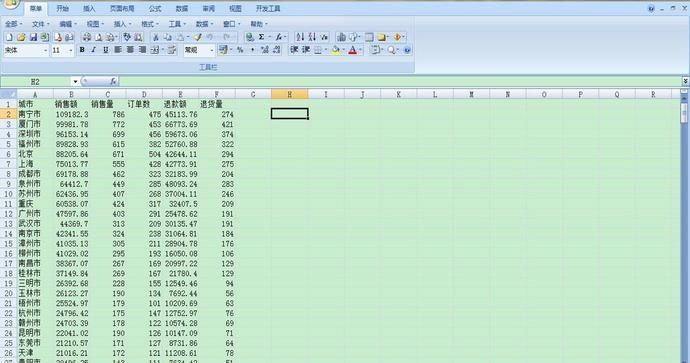690x363 pixels.
Task: Click the Sort Descending Z-A icon
Action: [312, 37]
